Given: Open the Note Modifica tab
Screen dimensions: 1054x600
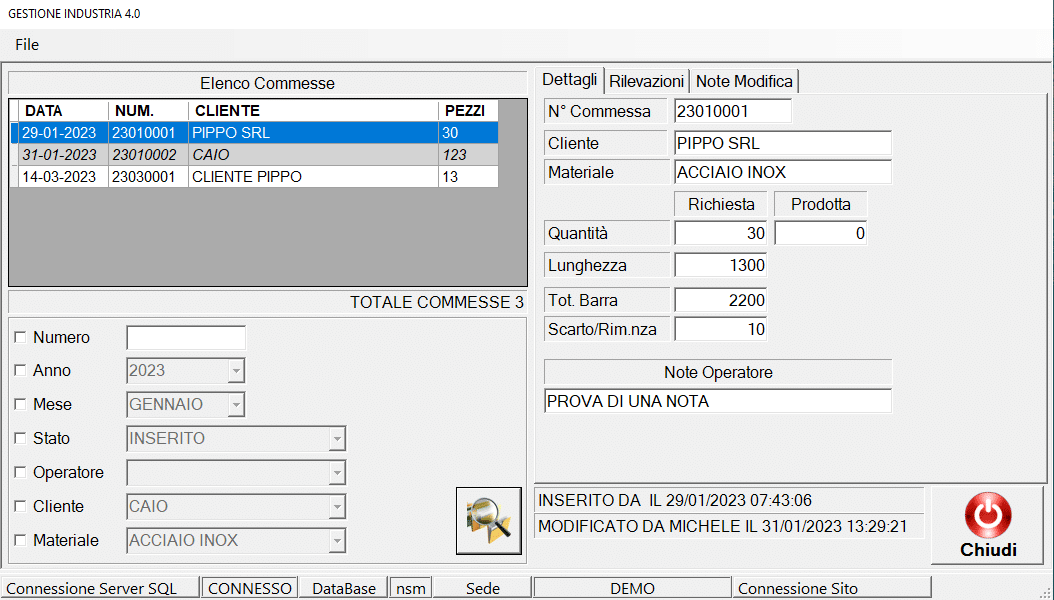Looking at the screenshot, I should (744, 81).
